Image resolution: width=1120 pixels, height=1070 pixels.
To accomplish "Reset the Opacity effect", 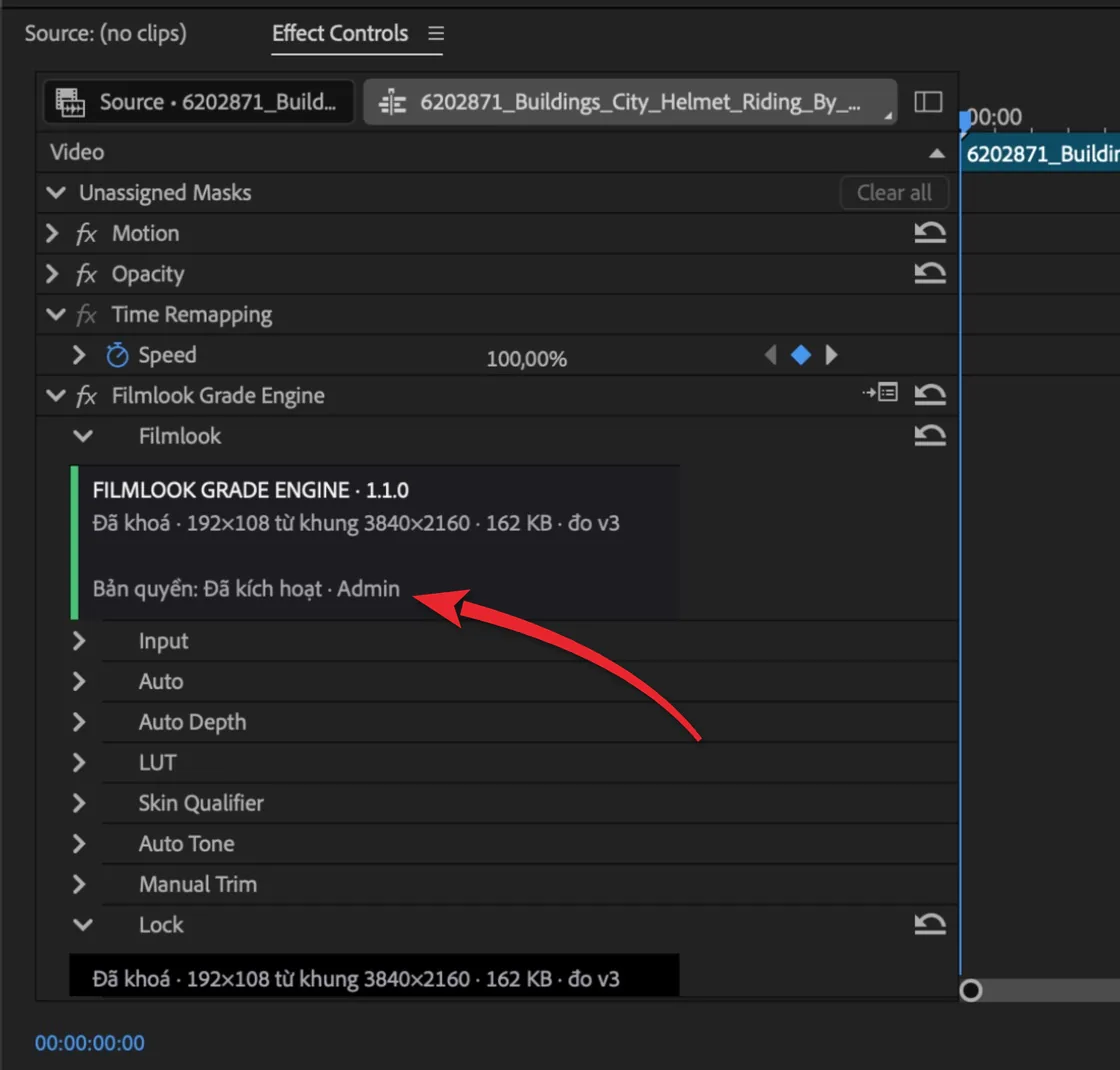I will coord(929,274).
